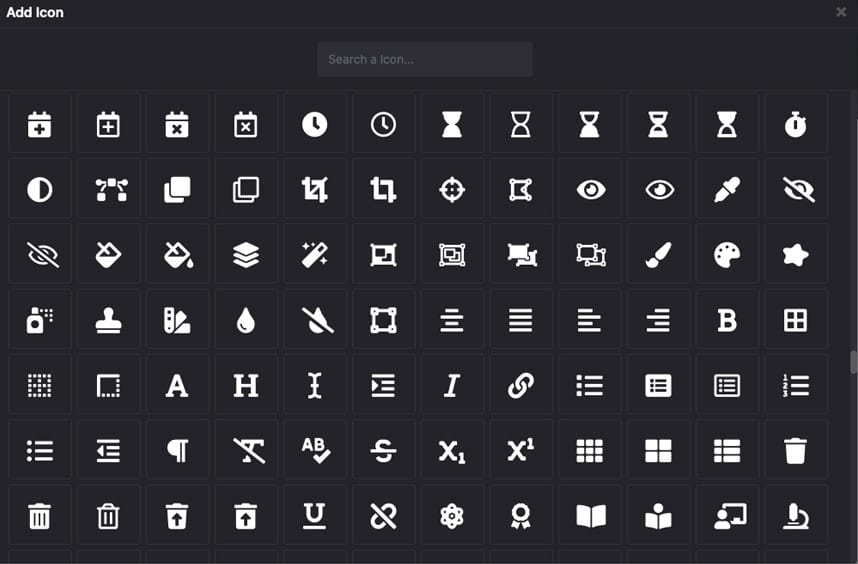The image size is (858, 564).
Task: Choose the bold letter B icon
Action: [x=727, y=320]
